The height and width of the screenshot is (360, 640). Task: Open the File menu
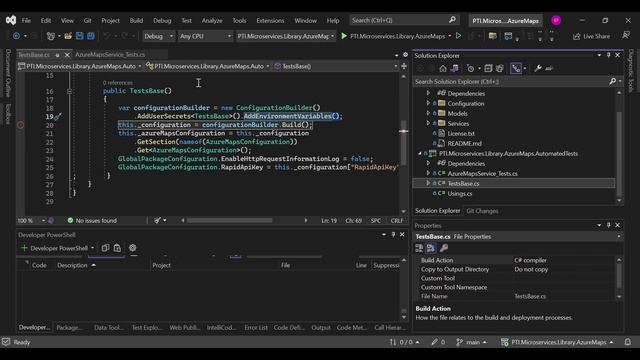pyautogui.click(x=26, y=20)
